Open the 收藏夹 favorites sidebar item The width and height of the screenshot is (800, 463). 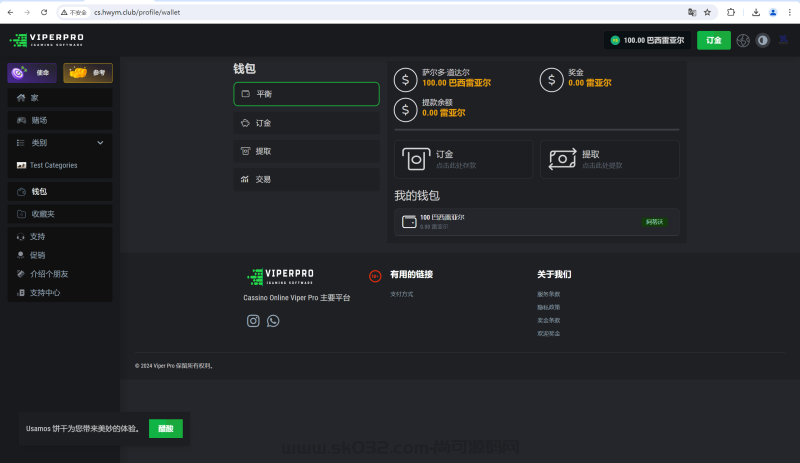43,214
